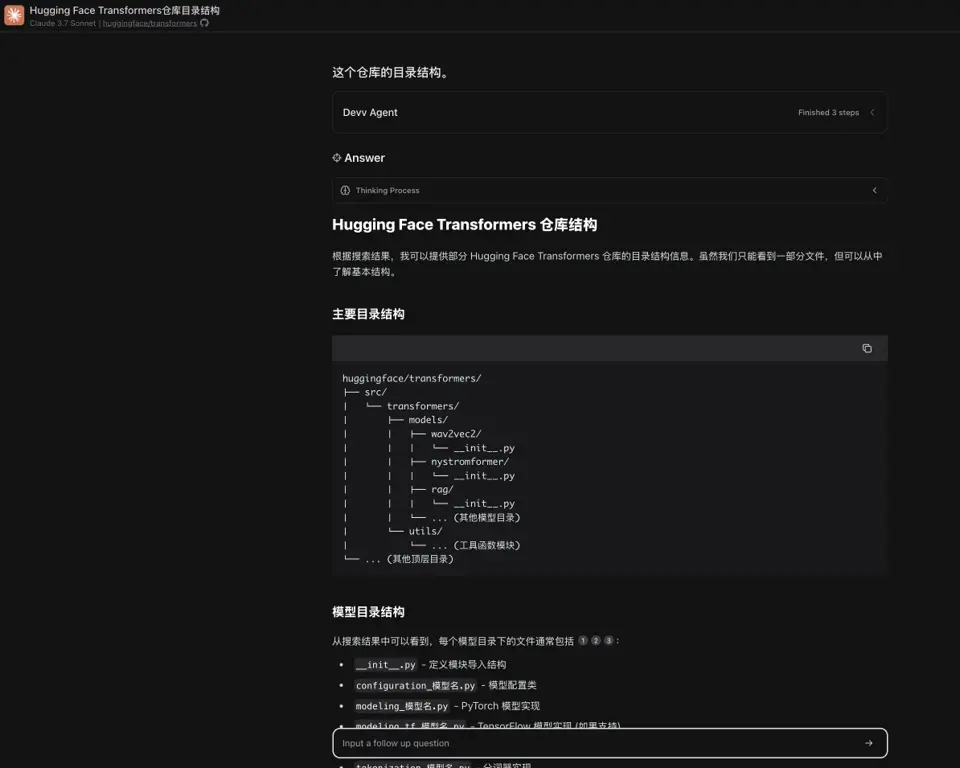Screen dimensions: 960x768
Task: Click 'huggingface/transformers/' root line in code
Action: tap(411, 378)
